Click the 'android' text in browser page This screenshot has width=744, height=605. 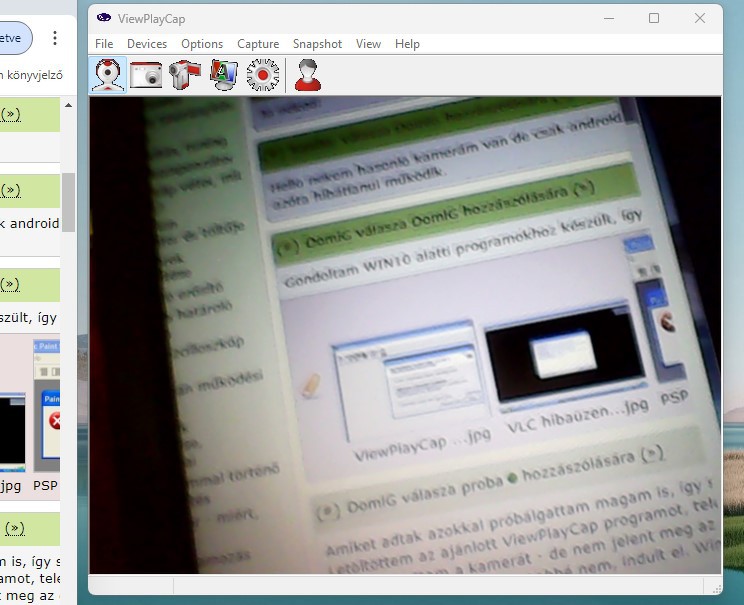(x=35, y=223)
